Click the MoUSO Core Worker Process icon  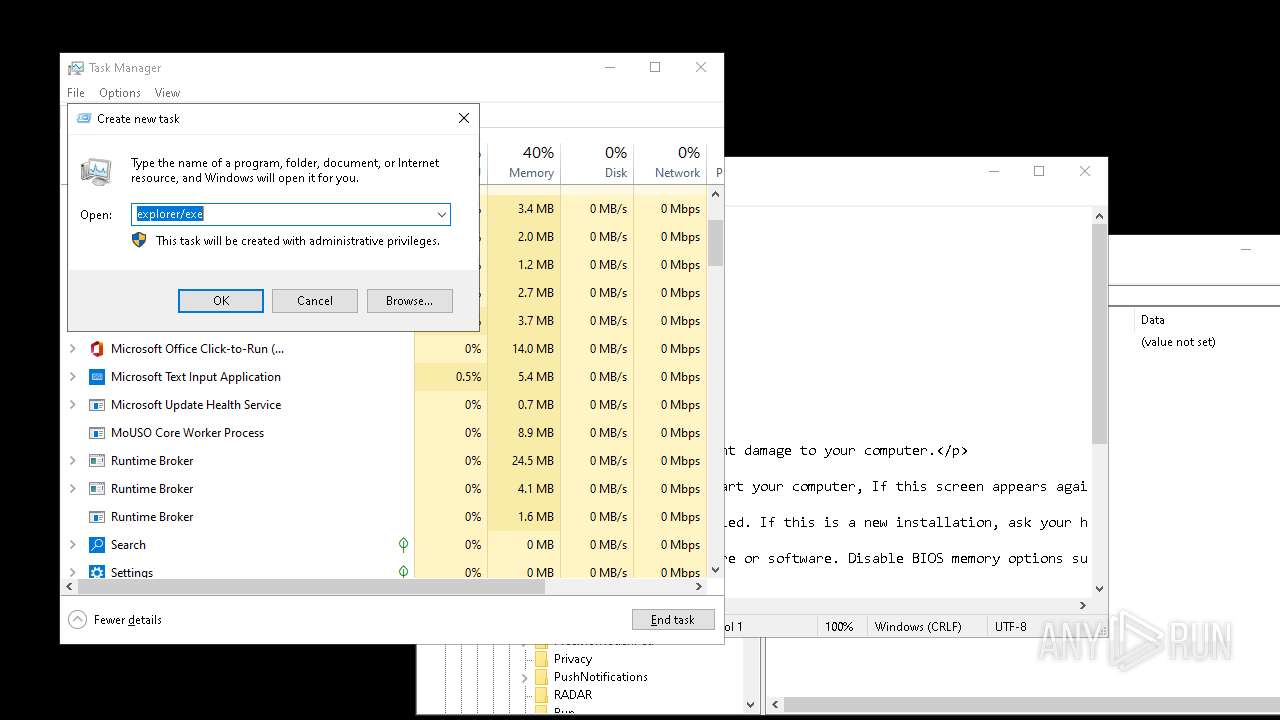point(97,433)
